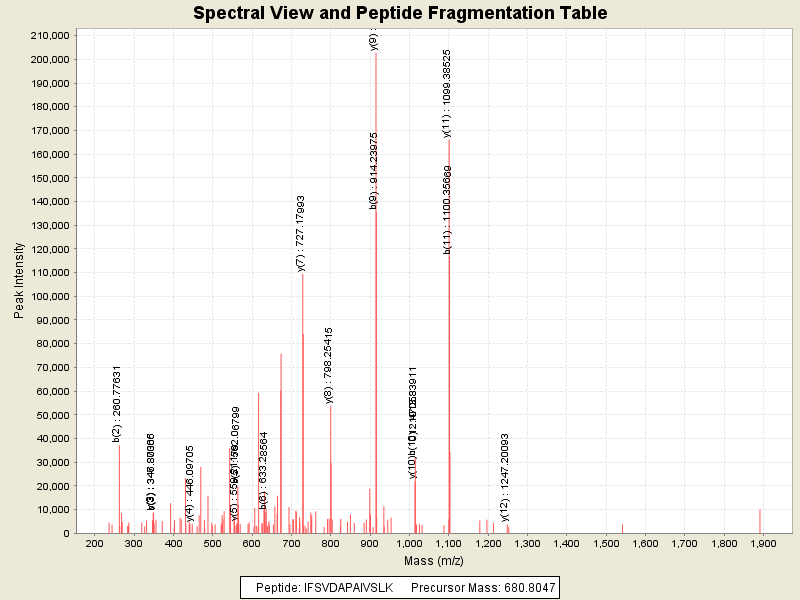This screenshot has height=600, width=800.
Task: Click the b(2) peak label at 260.77631
Action: tap(117, 403)
